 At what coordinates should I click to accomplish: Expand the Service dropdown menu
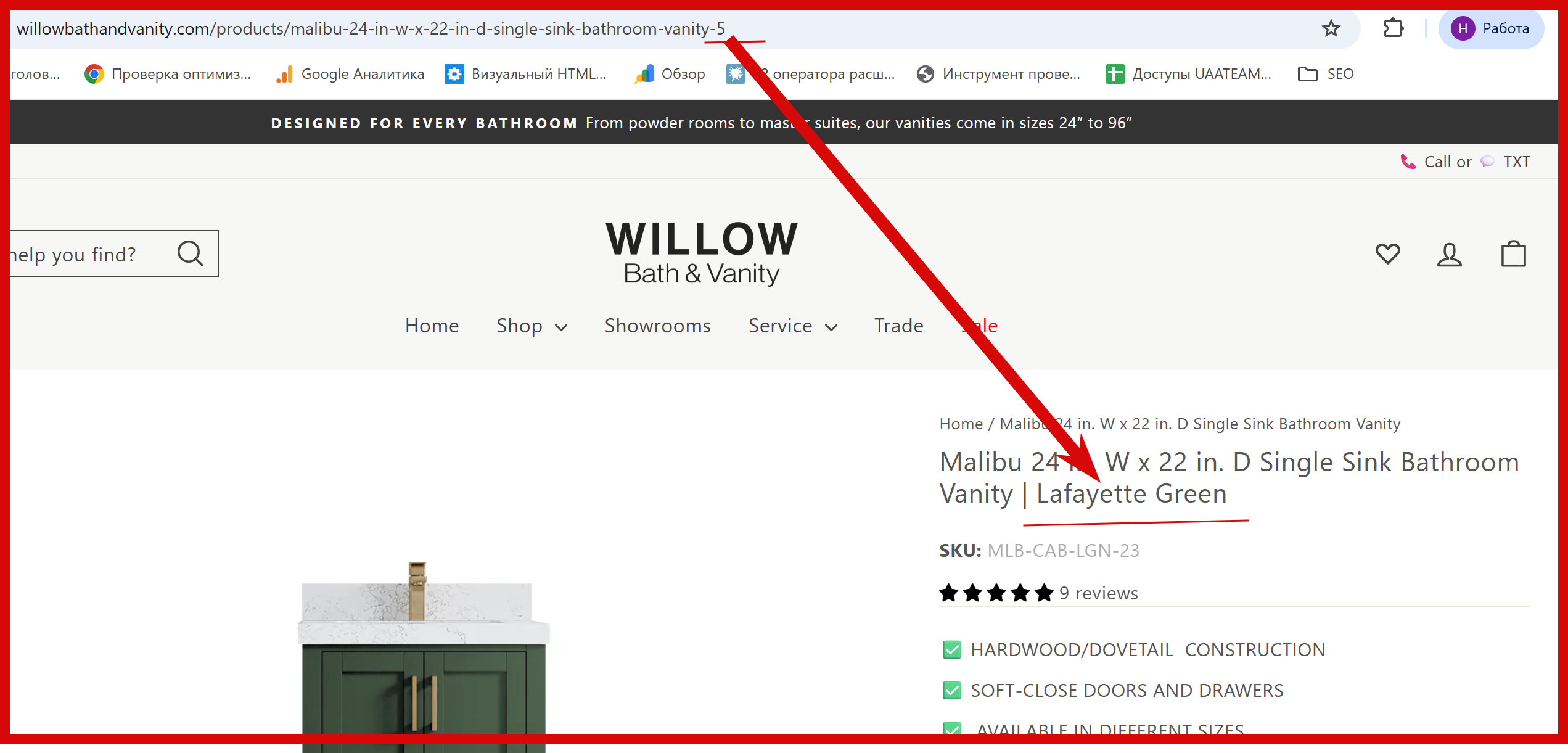(793, 326)
